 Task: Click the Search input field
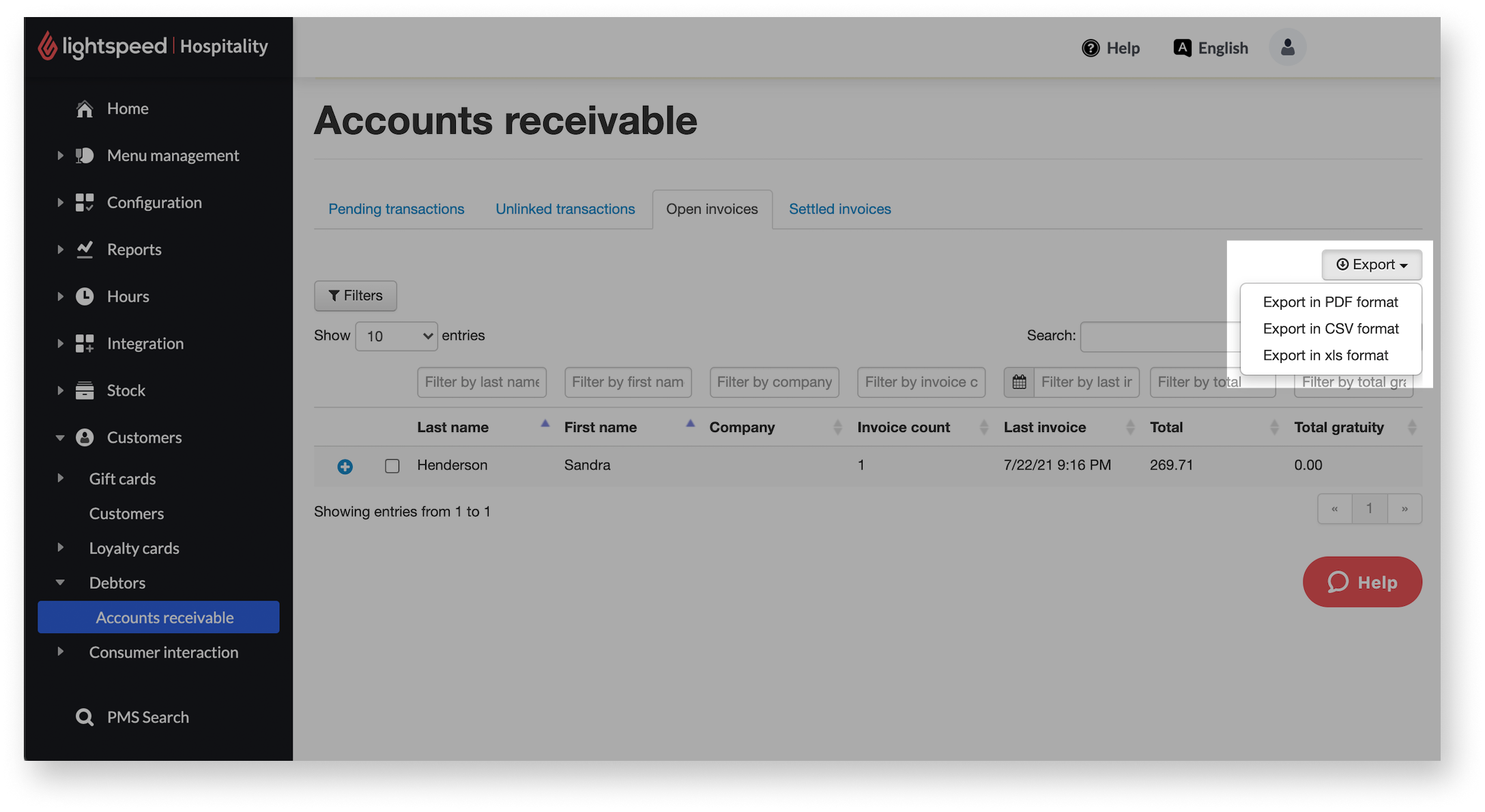(x=1160, y=336)
